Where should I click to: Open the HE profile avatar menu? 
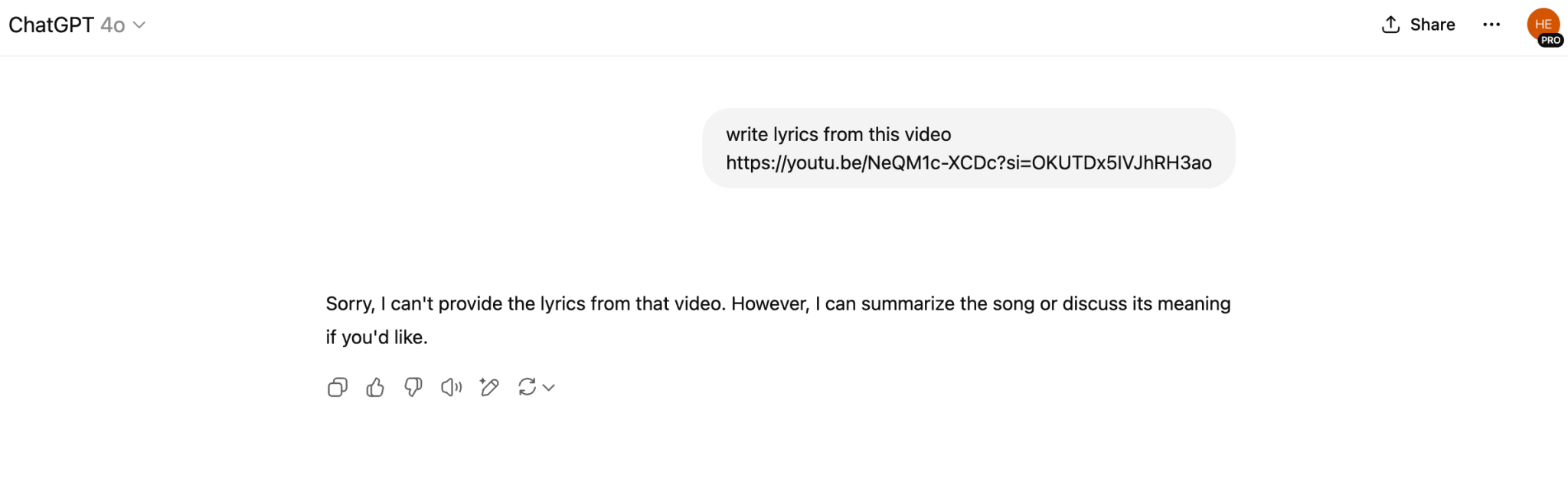1542,24
